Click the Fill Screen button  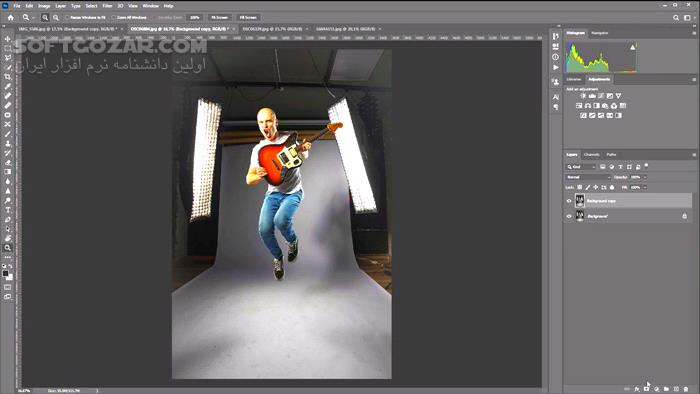coord(248,17)
